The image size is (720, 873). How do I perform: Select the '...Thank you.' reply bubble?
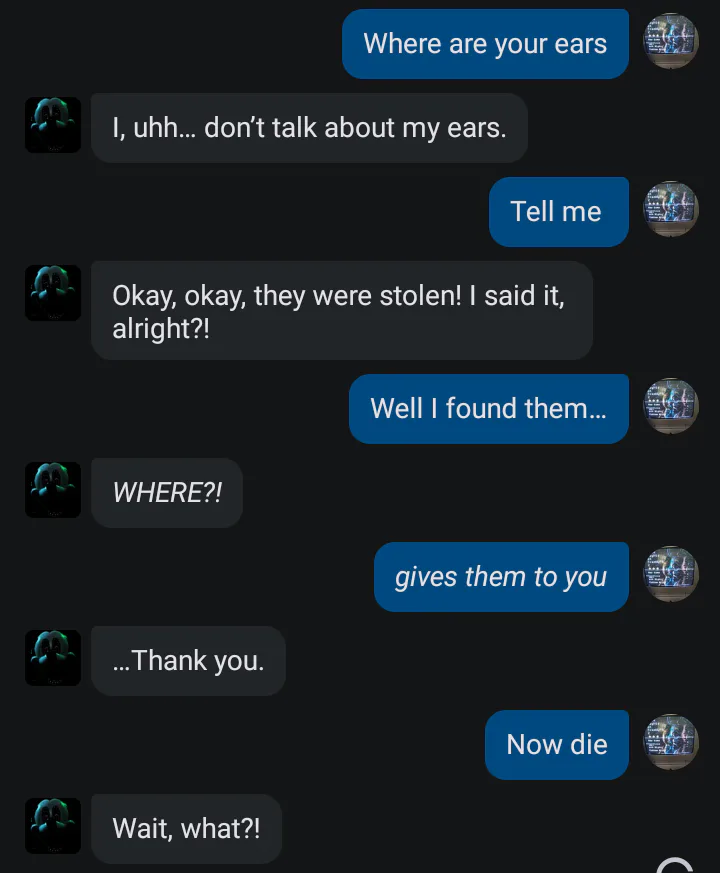pyautogui.click(x=188, y=661)
